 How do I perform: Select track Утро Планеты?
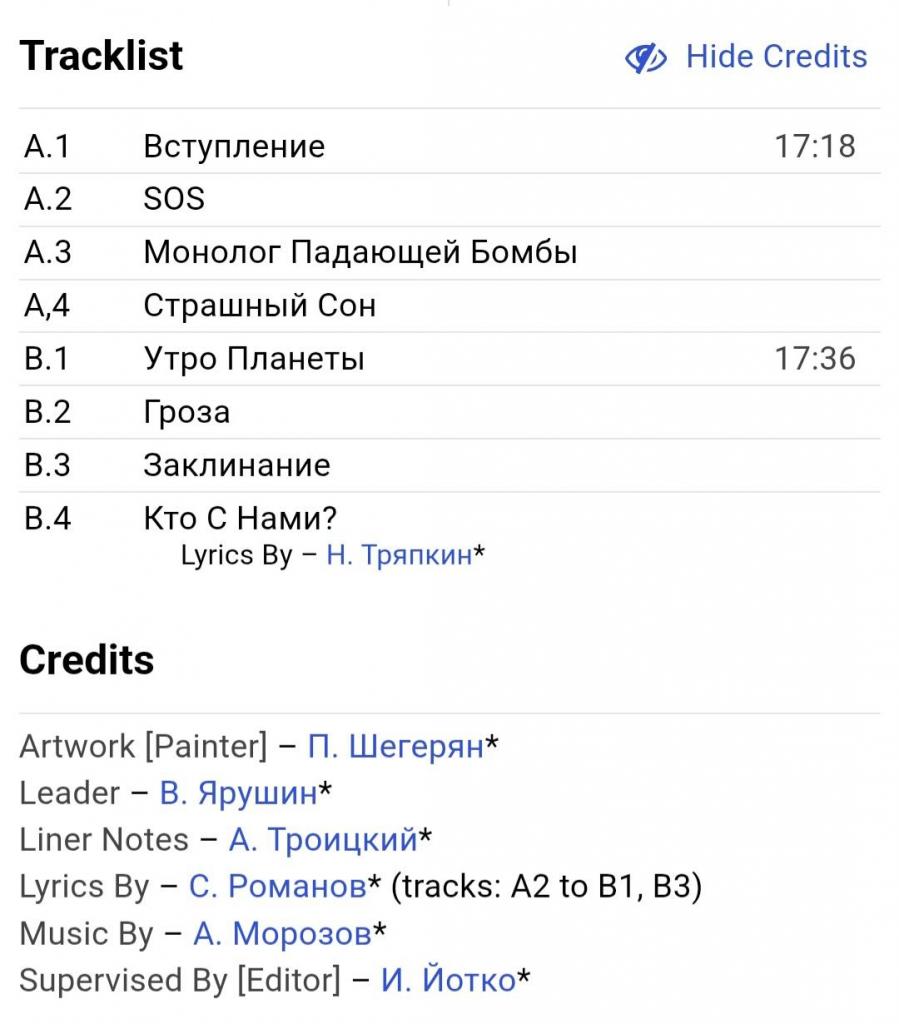tap(254, 358)
